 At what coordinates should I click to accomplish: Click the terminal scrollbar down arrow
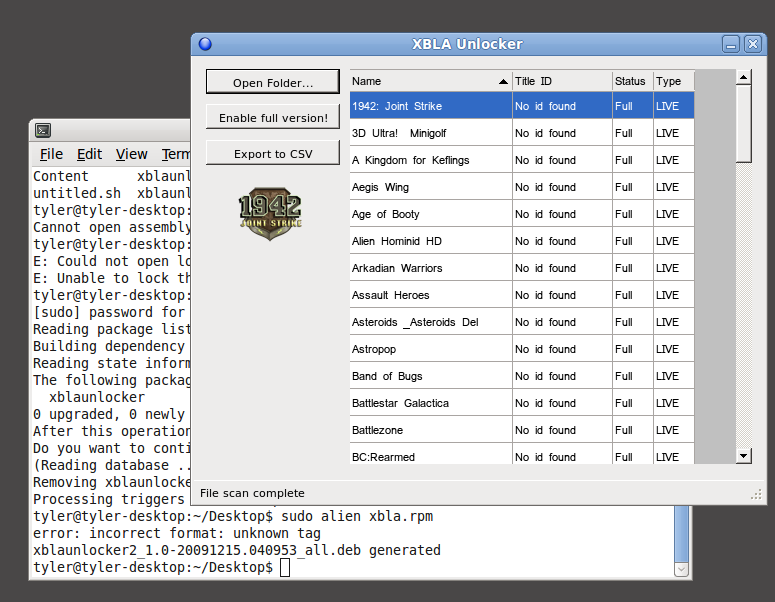(x=682, y=569)
